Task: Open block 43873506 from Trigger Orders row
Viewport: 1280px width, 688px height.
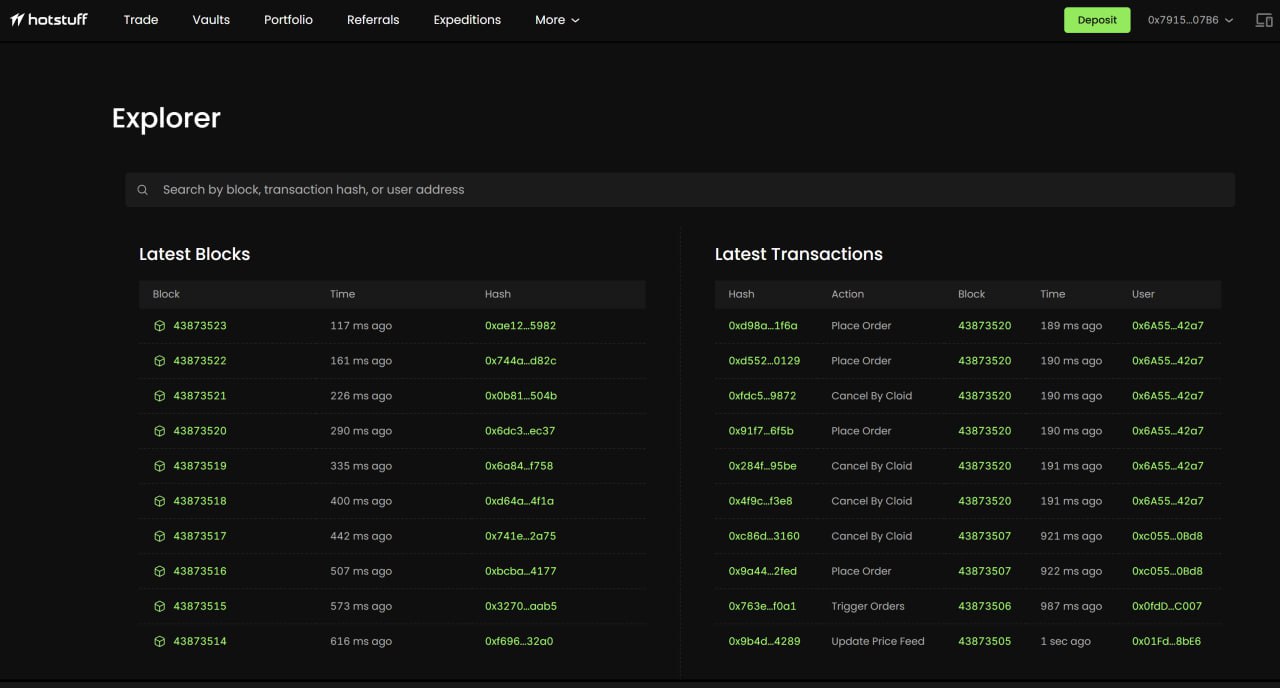Action: 984,606
